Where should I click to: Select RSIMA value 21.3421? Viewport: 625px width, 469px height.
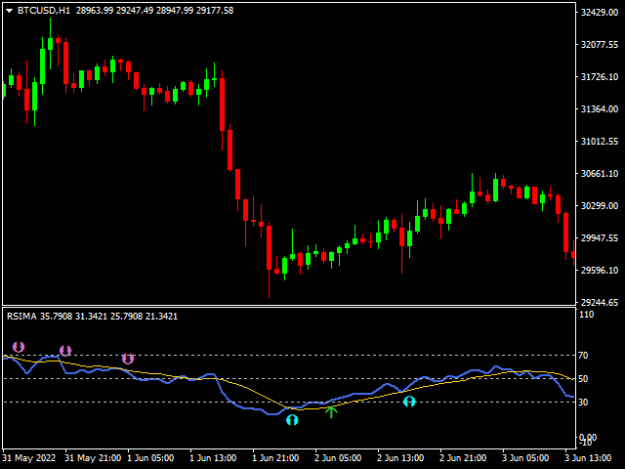coord(161,316)
